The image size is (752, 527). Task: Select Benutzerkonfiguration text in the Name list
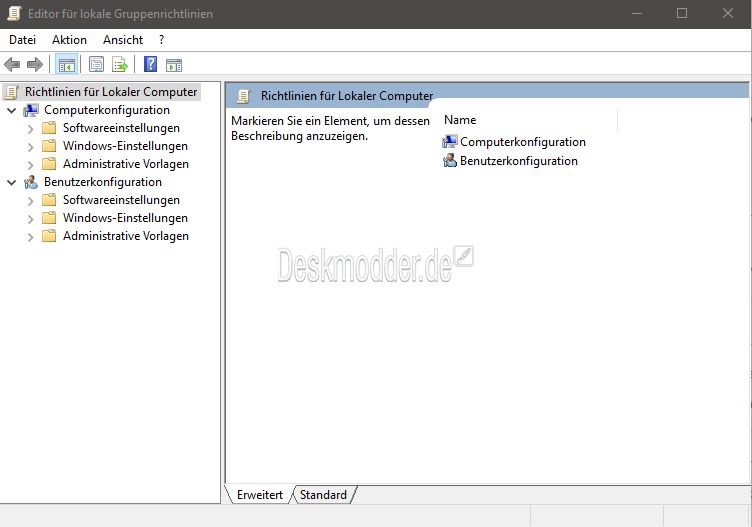coord(519,161)
